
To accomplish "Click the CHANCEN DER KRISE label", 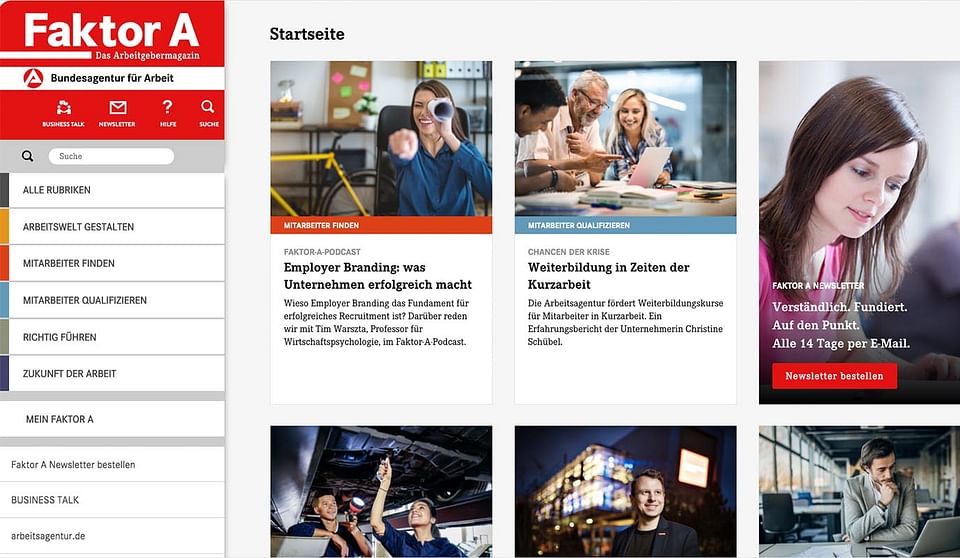I will tap(569, 252).
